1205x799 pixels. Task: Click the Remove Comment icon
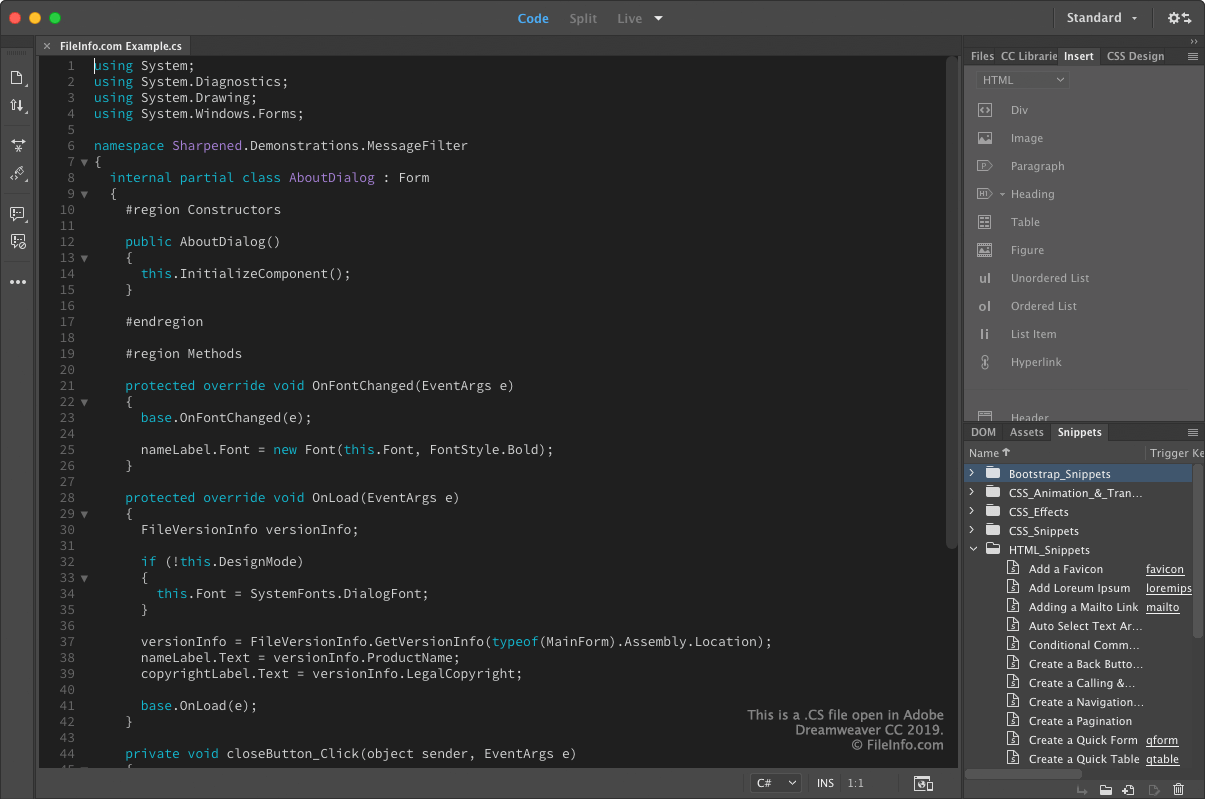17,241
